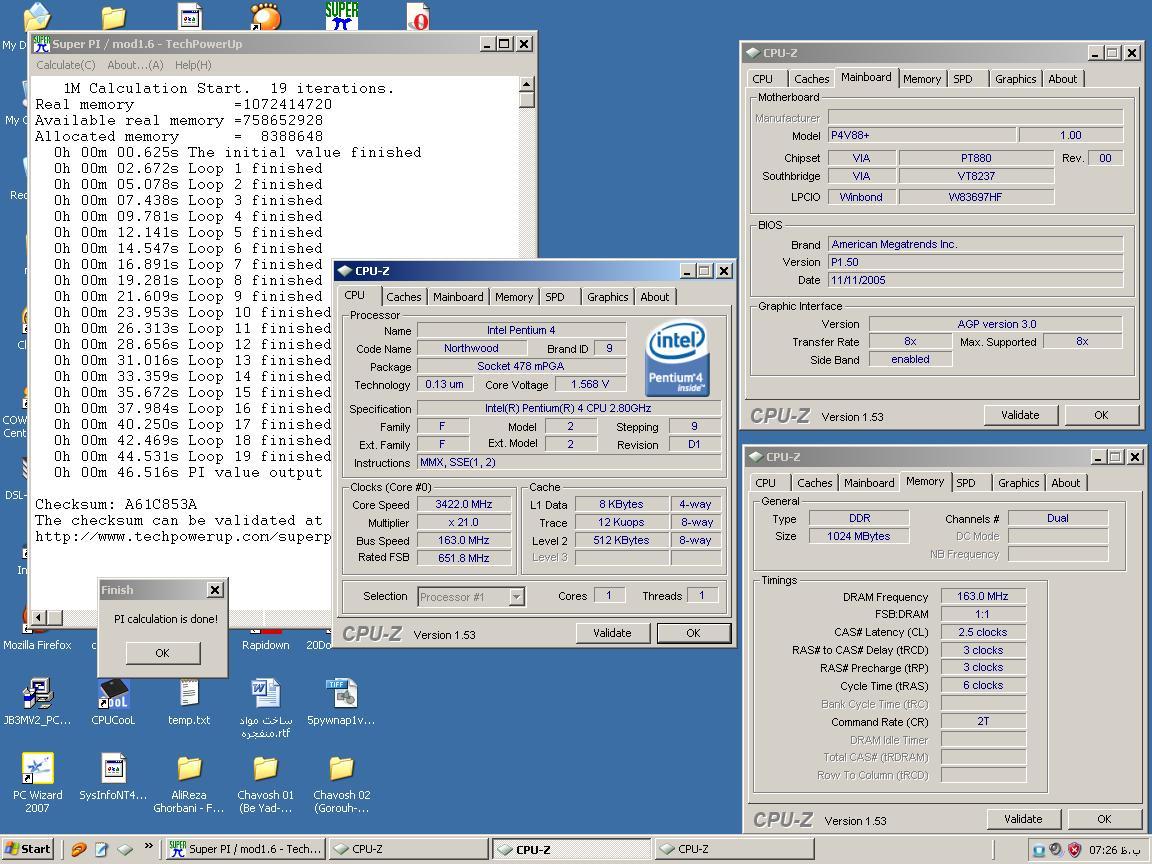The height and width of the screenshot is (864, 1152).
Task: Open the Arabic-named .rtf Word document
Action: [x=265, y=708]
